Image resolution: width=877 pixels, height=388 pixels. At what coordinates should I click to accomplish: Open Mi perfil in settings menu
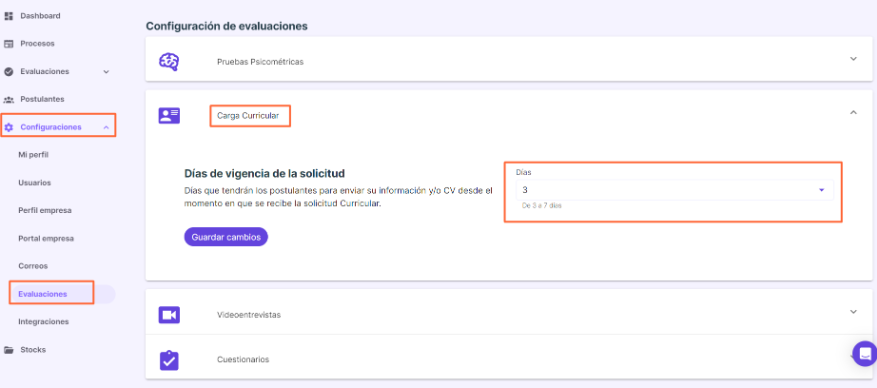(34, 154)
